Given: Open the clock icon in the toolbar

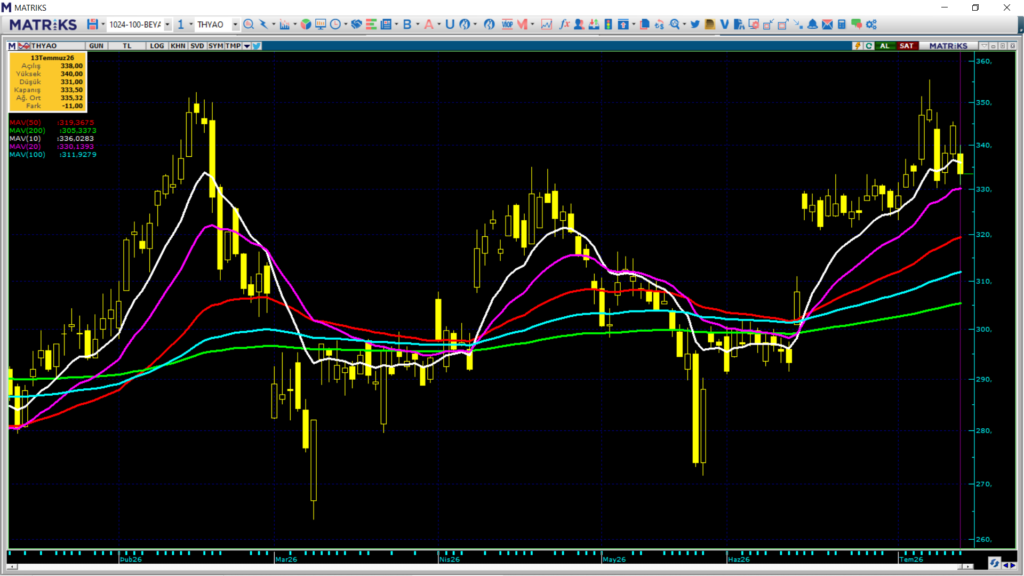Looking at the screenshot, I should 335,24.
